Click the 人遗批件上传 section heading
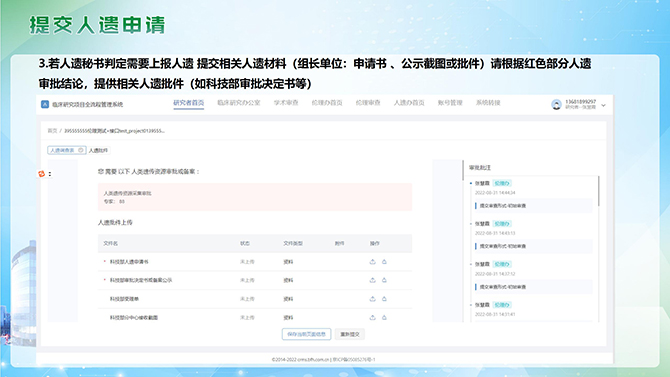 (x=115, y=222)
